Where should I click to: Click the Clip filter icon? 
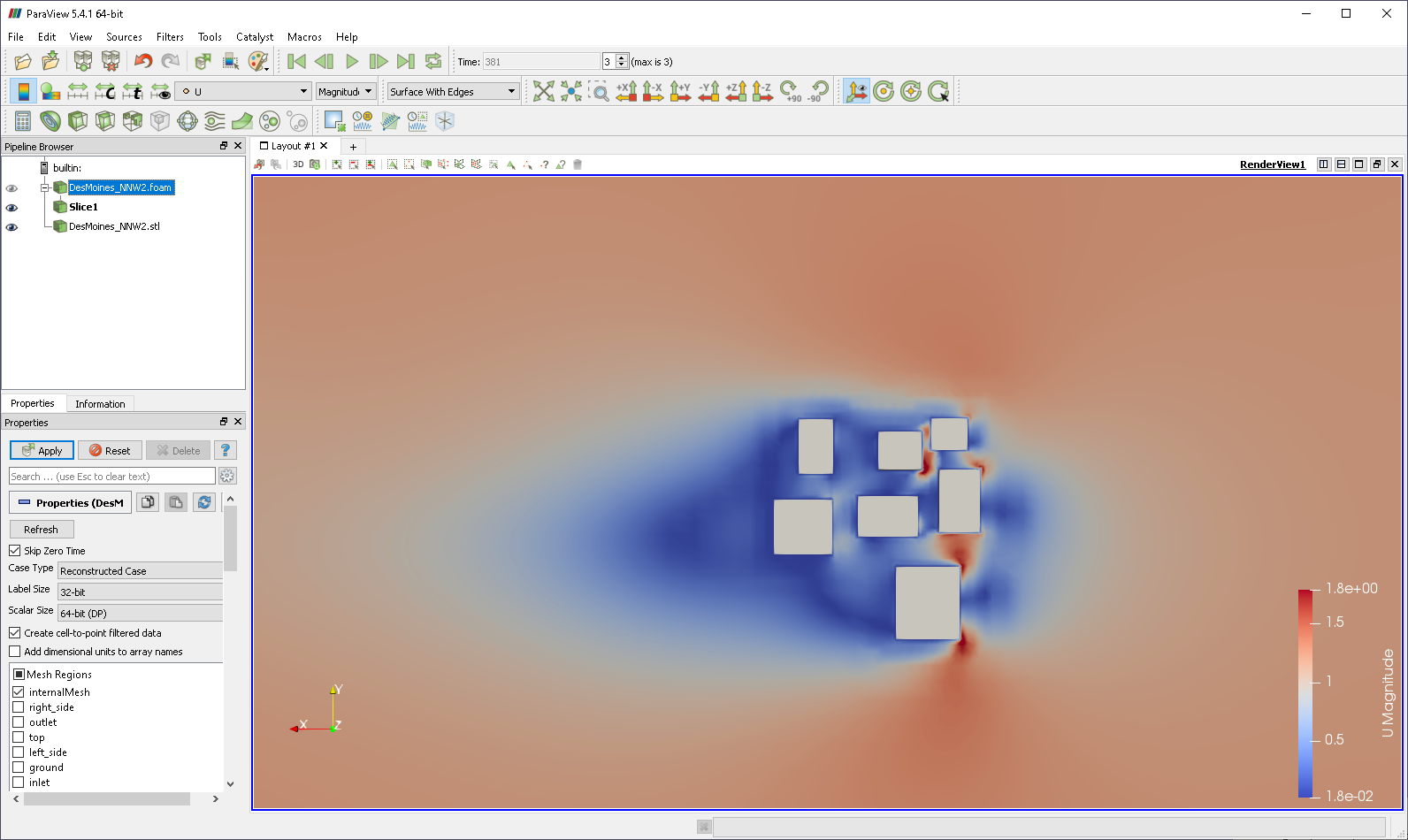(x=78, y=121)
